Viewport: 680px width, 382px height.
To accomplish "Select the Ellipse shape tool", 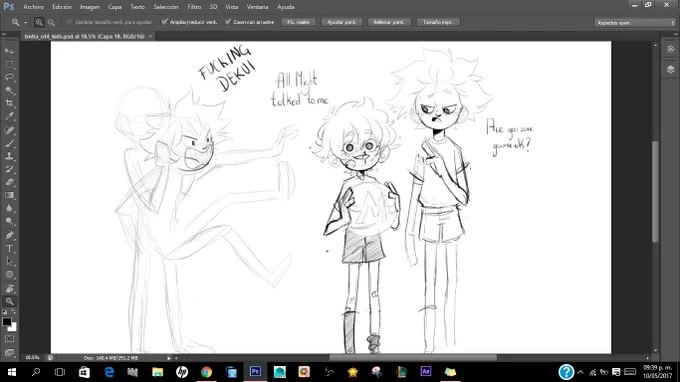I will pyautogui.click(x=10, y=274).
